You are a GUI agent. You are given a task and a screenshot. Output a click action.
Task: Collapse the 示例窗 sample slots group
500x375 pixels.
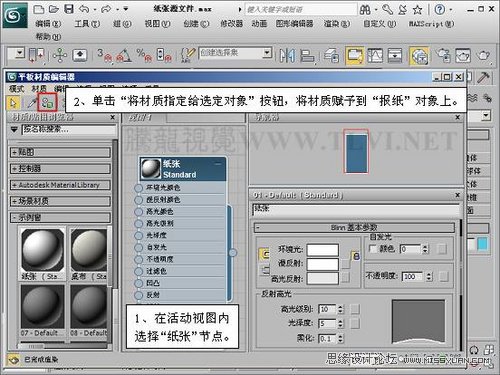pos(60,217)
